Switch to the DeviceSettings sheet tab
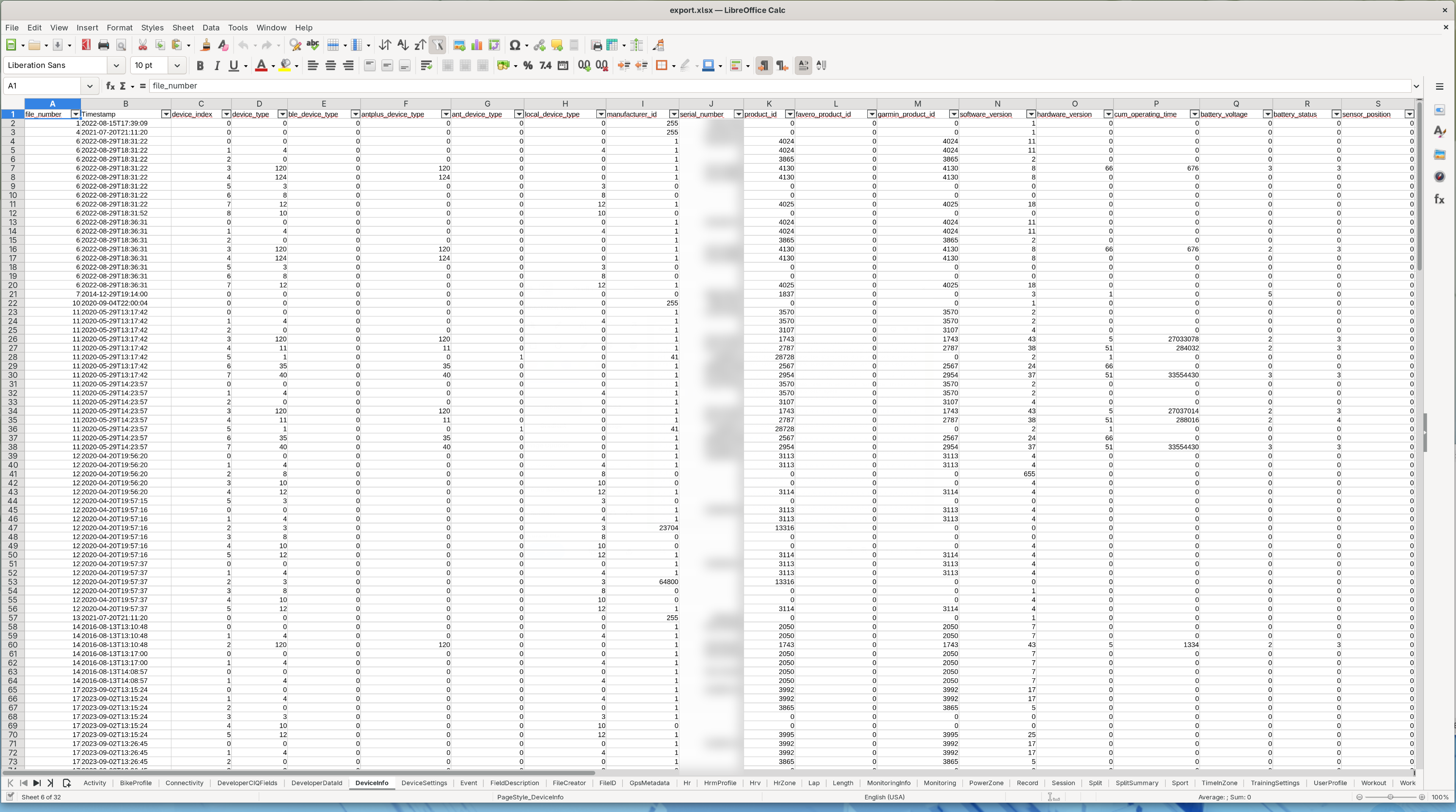 tap(424, 783)
